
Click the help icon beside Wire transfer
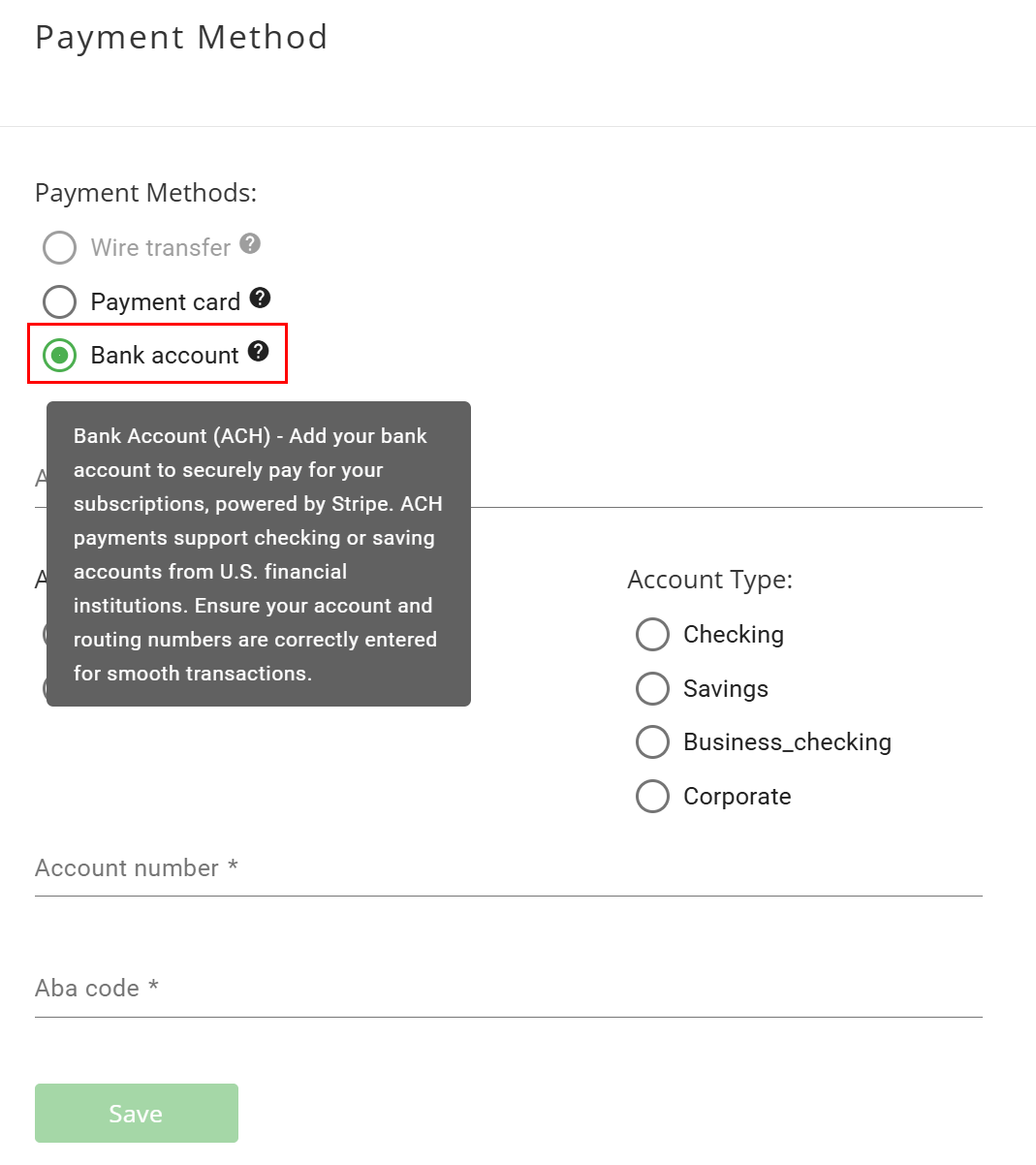coord(251,244)
